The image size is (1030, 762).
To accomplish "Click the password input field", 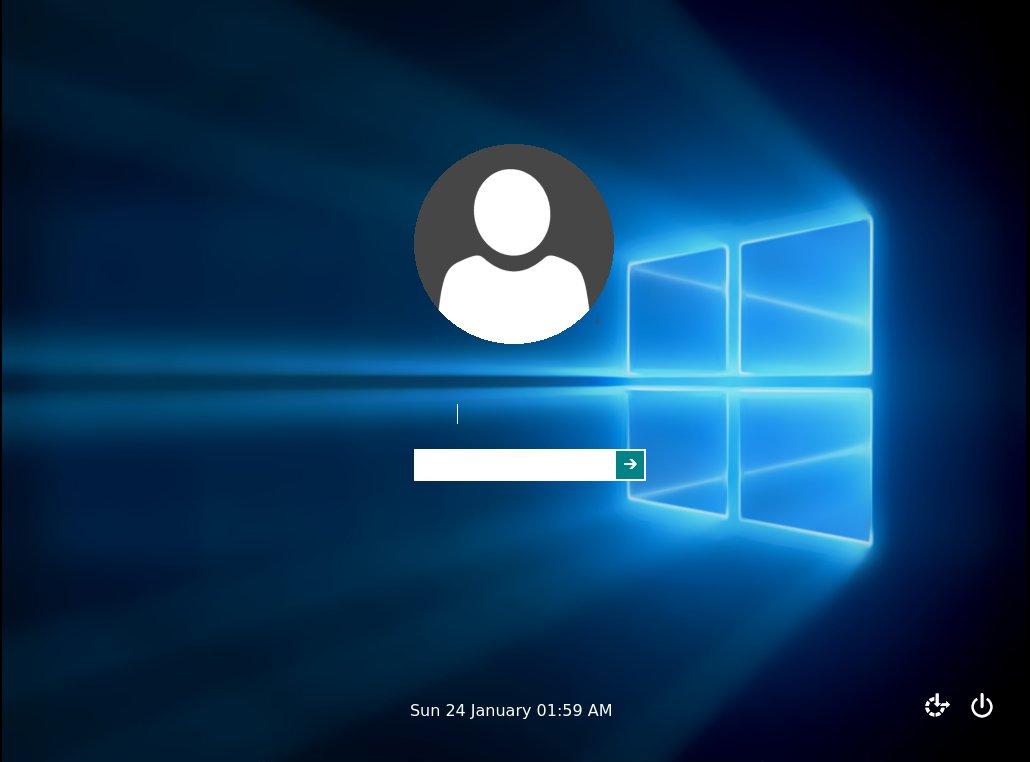I will (514, 465).
